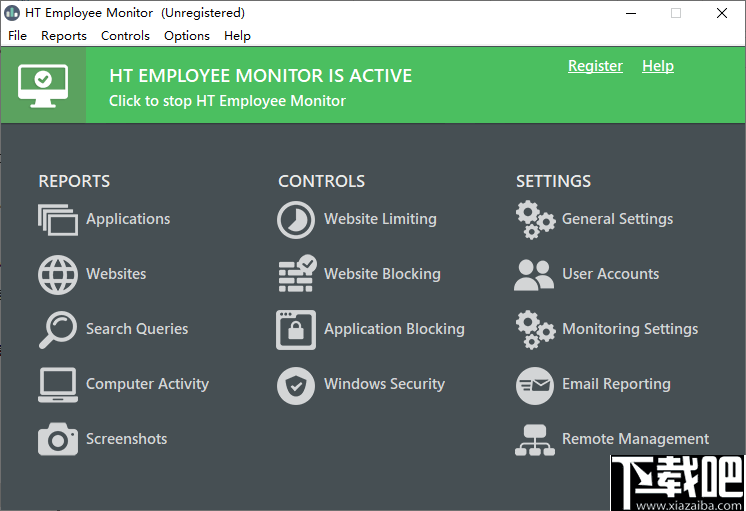Click the Website Limiting clock icon
The width and height of the screenshot is (746, 511).
pos(296,220)
